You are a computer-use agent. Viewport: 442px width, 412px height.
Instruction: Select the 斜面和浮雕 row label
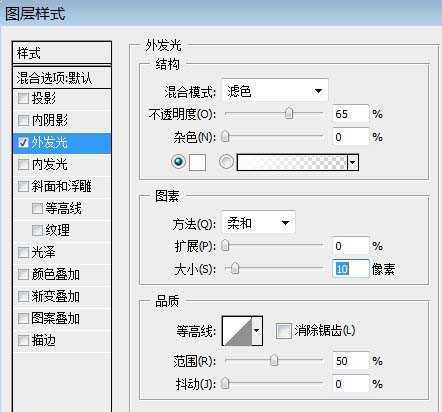coord(62,186)
